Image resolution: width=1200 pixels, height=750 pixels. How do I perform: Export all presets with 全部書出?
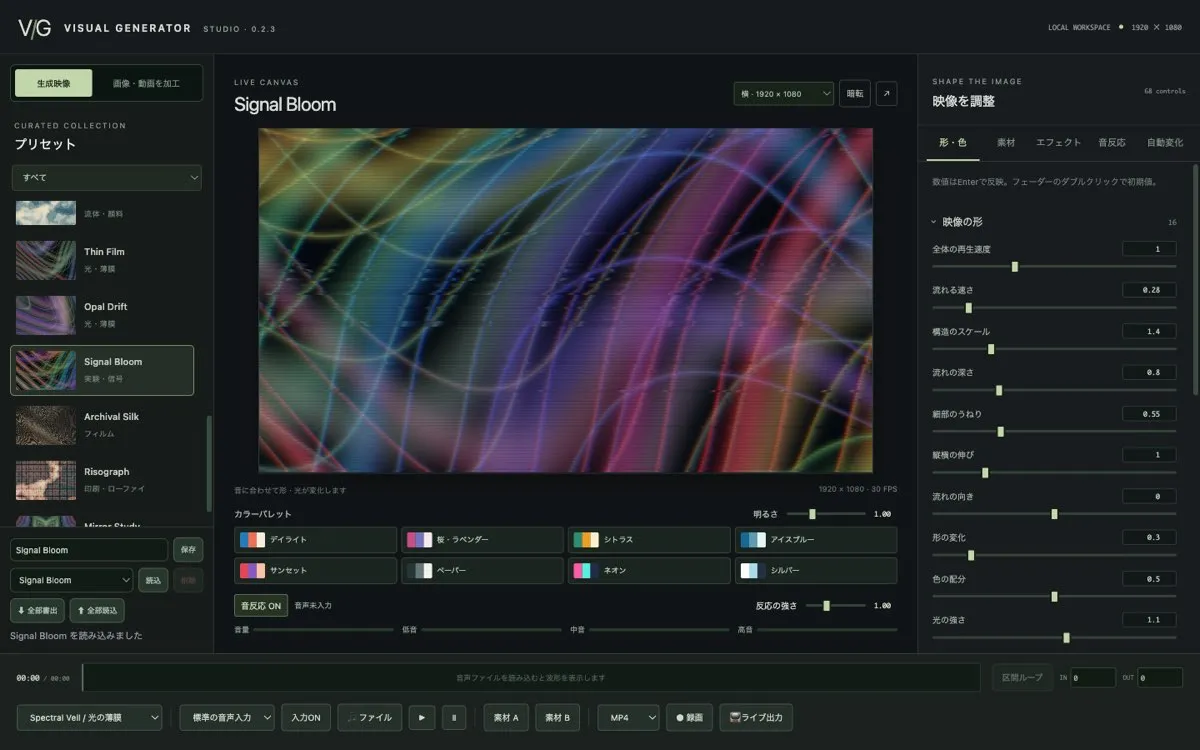(x=38, y=610)
